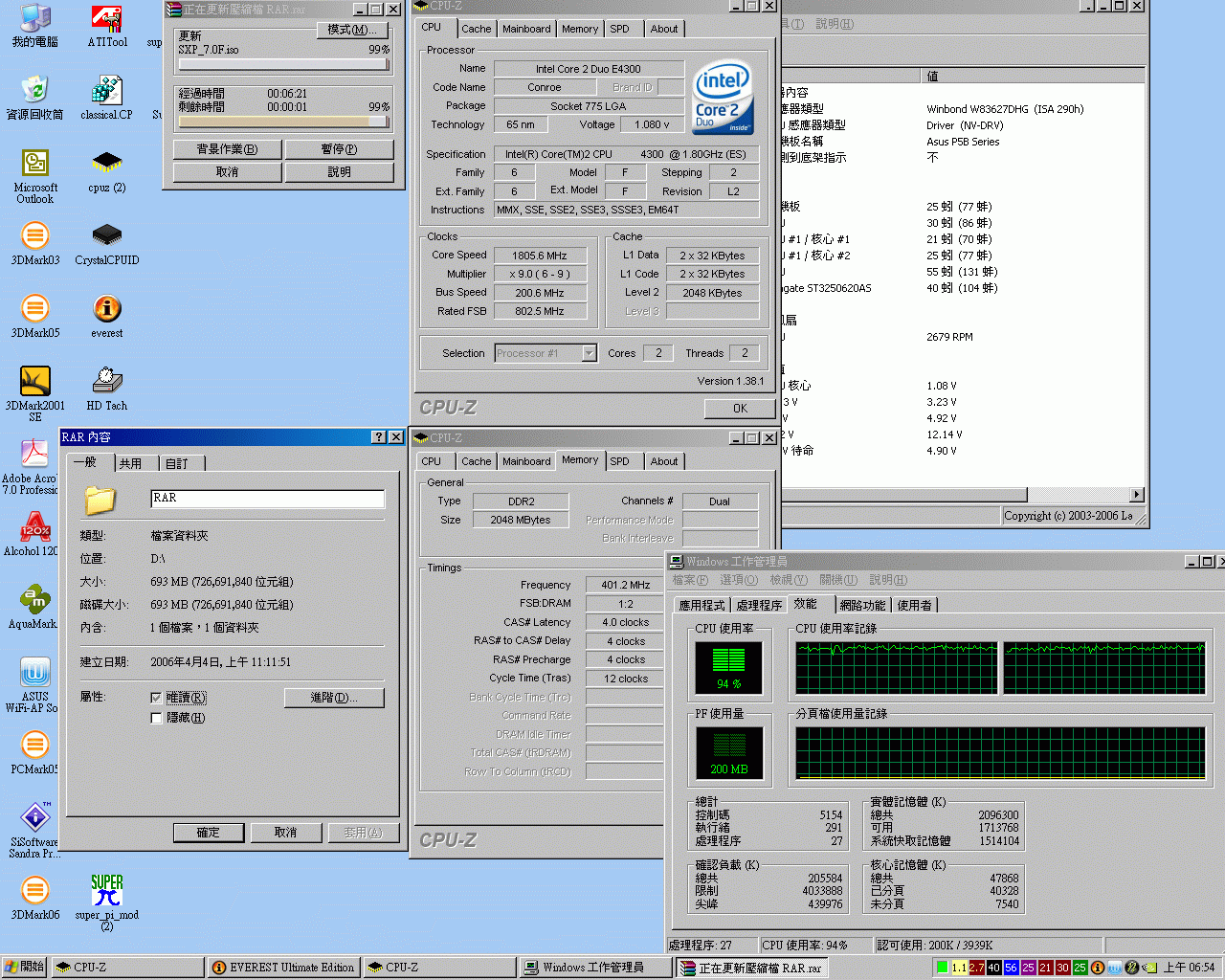Open 檢視(V) menu in Task Manager
Screen dimensions: 1225x980
click(x=789, y=580)
